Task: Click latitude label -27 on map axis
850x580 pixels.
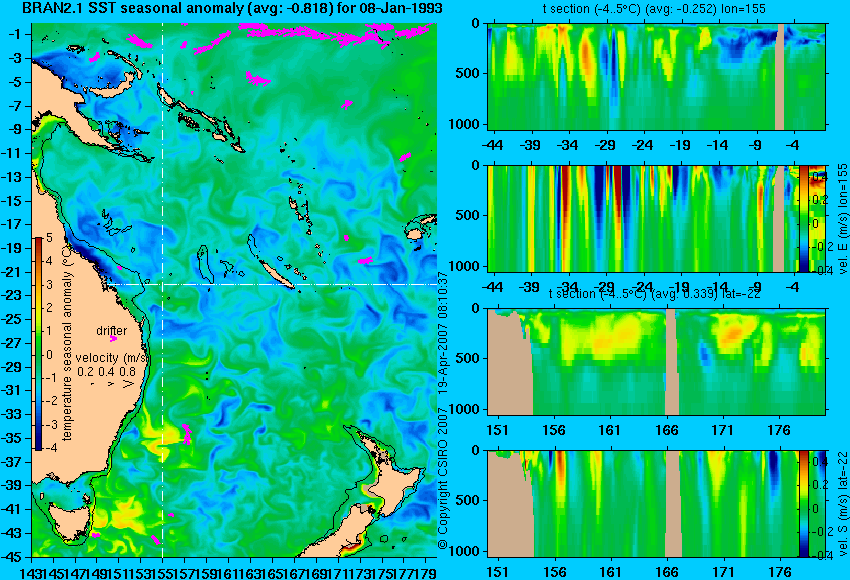Action: (x=12, y=343)
